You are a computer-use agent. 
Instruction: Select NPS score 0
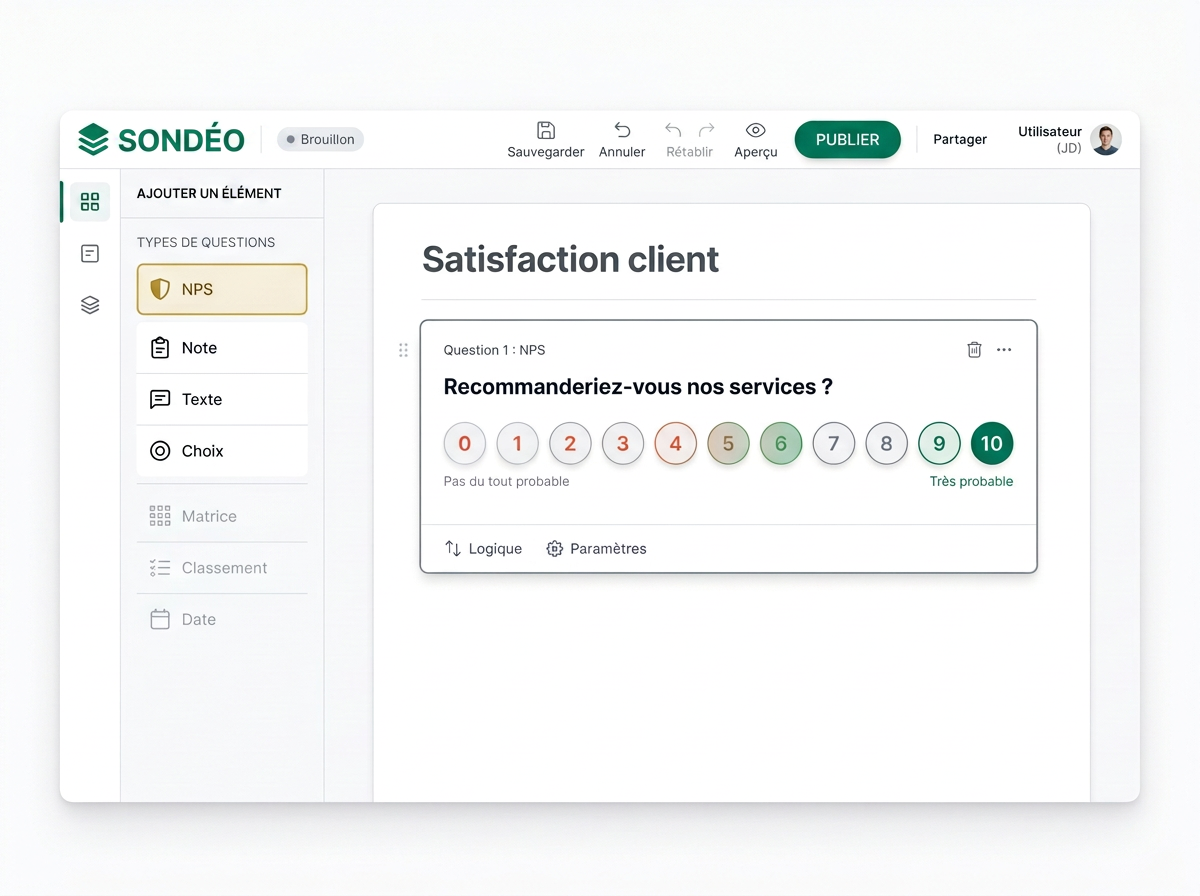(465, 443)
